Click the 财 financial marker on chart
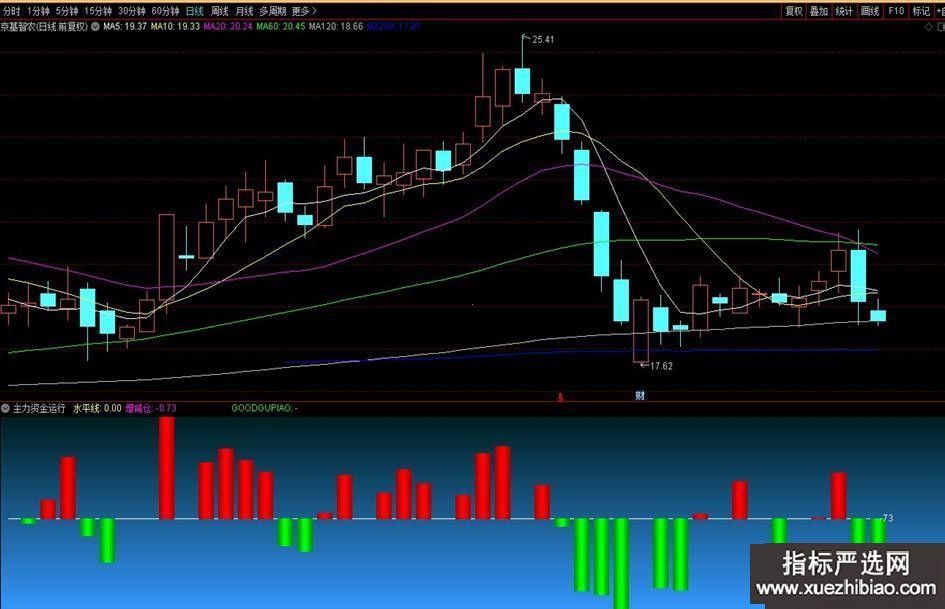Viewport: 945px width, 609px height. (640, 396)
